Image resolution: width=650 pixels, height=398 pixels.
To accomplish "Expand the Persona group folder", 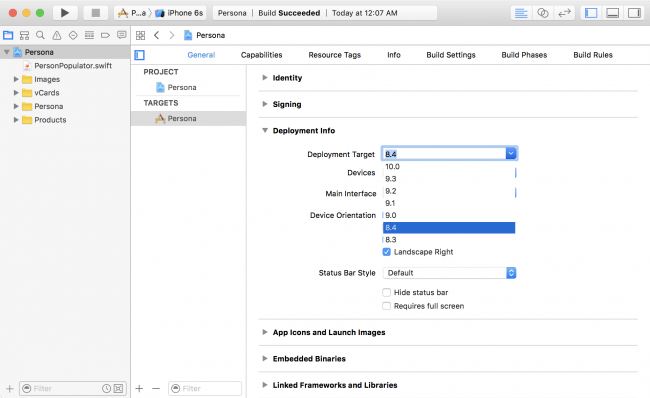I will (16, 106).
